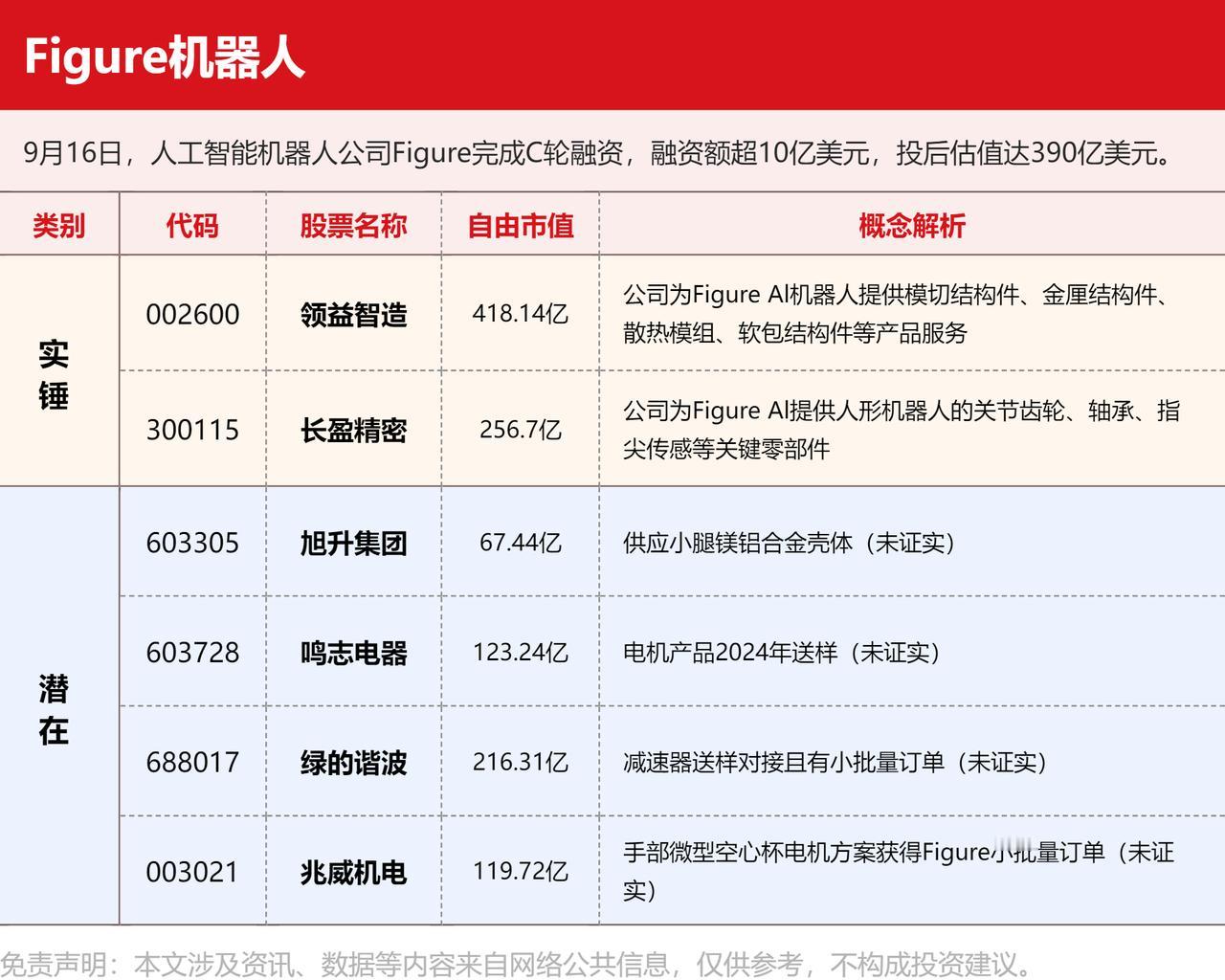
Task: Click stock code 603728
Action: pyautogui.click(x=192, y=653)
